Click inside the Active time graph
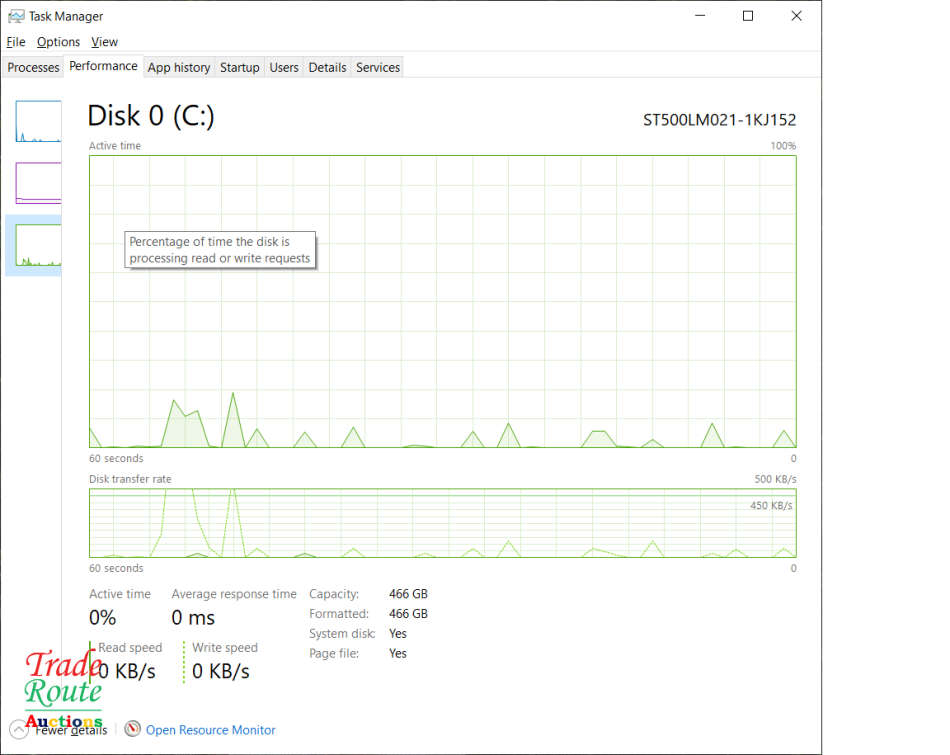The width and height of the screenshot is (950, 755). pos(500,300)
